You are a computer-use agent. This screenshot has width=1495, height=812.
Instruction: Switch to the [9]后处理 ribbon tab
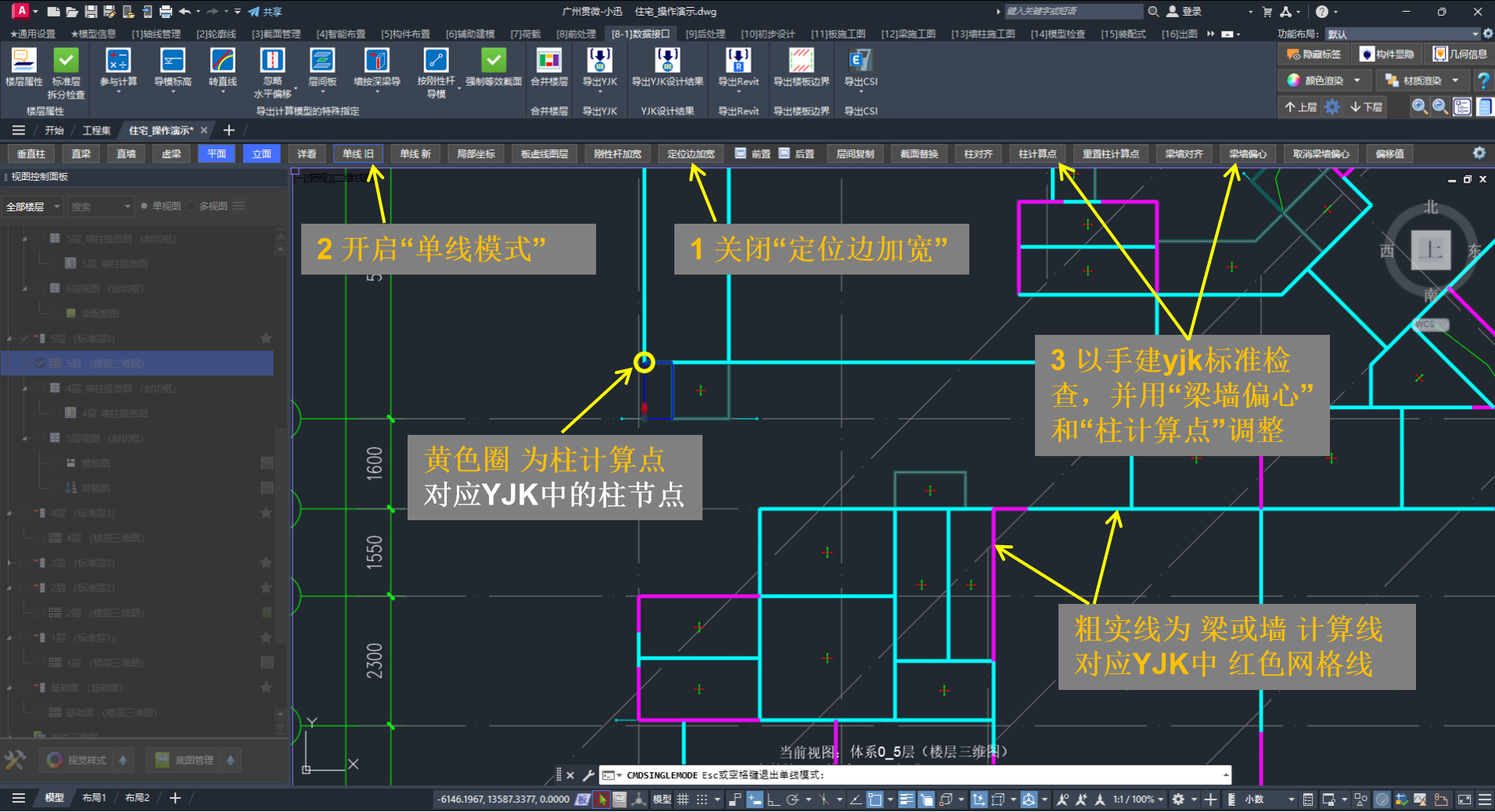[x=705, y=34]
